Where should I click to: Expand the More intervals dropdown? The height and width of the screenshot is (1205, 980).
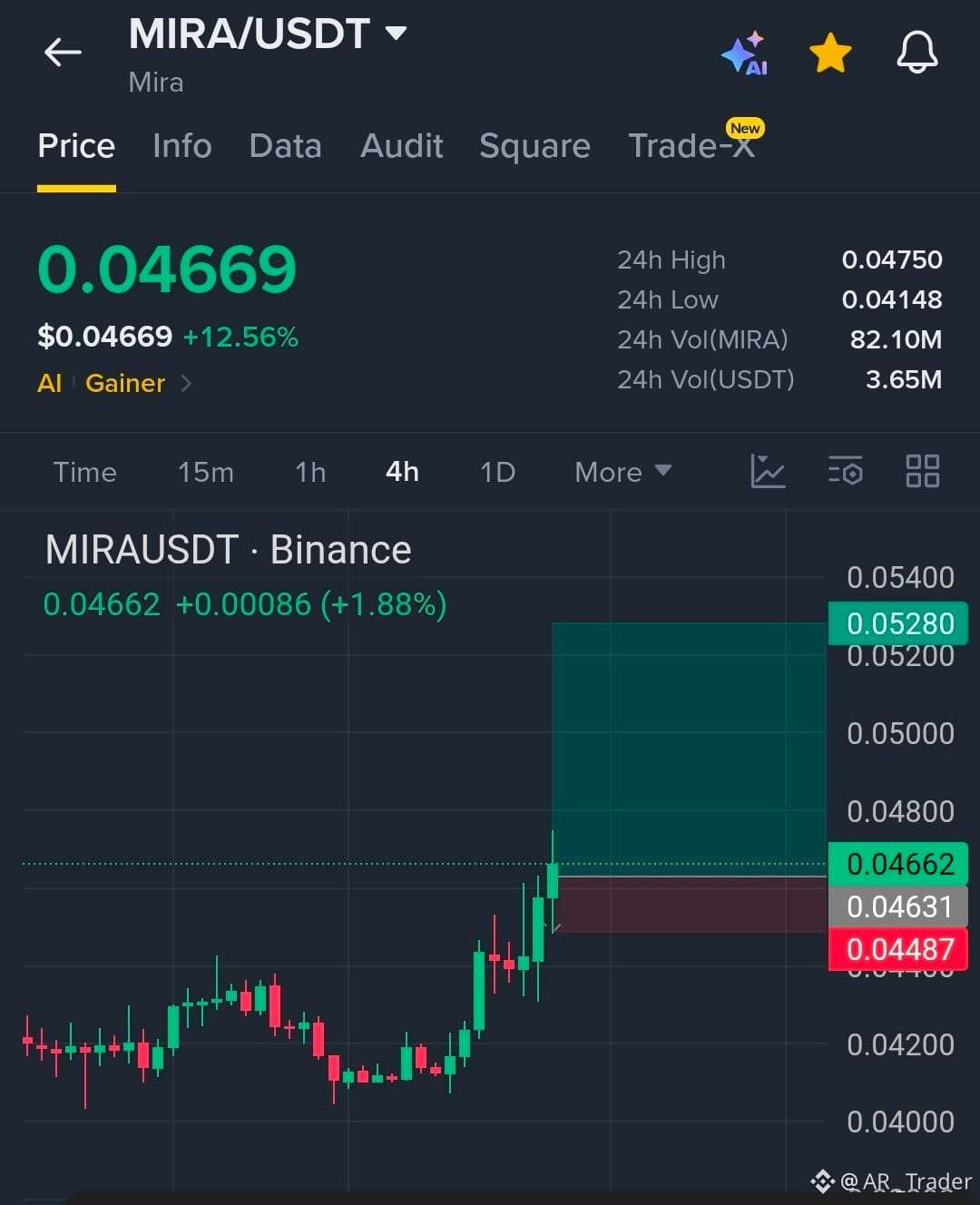pos(622,472)
